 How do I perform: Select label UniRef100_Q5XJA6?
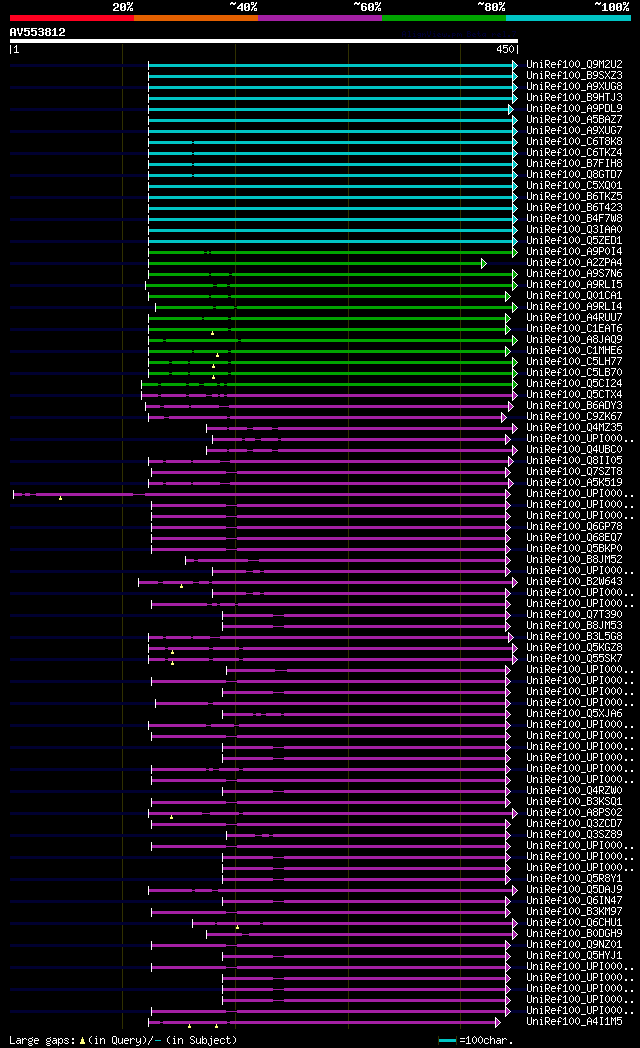coord(574,714)
